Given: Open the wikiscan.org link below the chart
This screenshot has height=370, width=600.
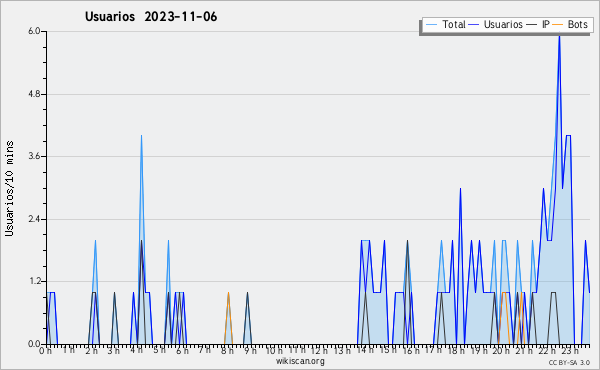Looking at the screenshot, I should [300, 361].
